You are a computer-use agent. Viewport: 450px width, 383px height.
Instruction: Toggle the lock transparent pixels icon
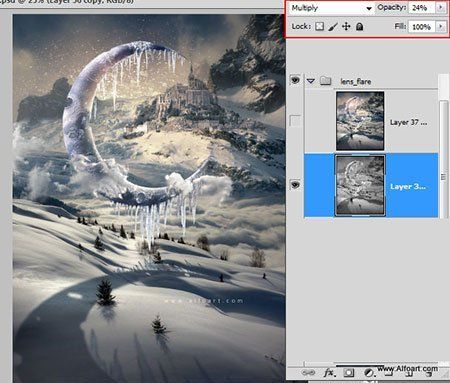pos(319,26)
